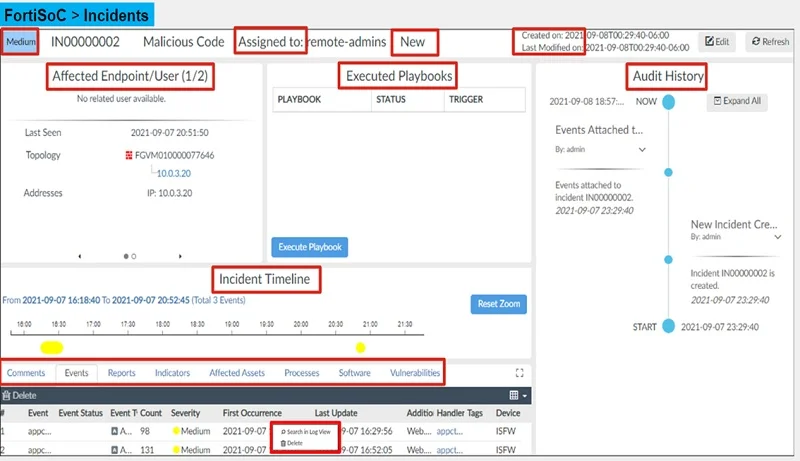This screenshot has height=461, width=800.
Task: Click the count value 98
Action: (145, 431)
